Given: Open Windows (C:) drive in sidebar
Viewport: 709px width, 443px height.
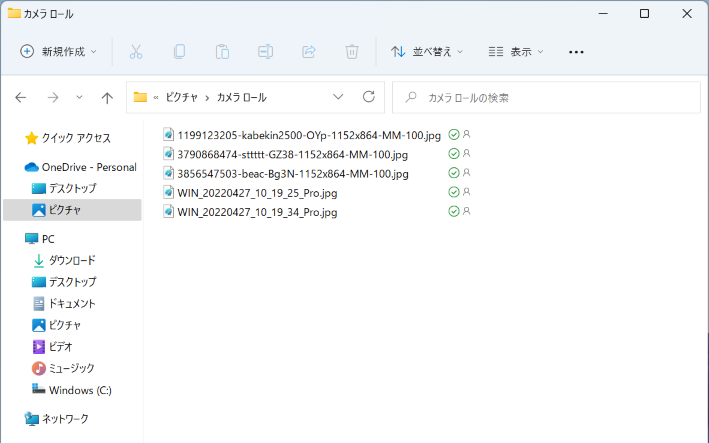Looking at the screenshot, I should [72, 390].
